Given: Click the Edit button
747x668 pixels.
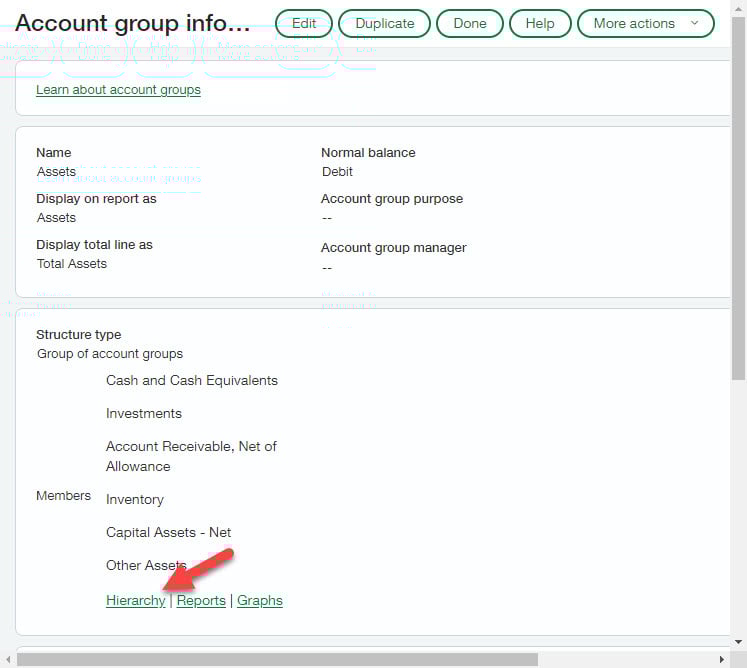Looking at the screenshot, I should [x=304, y=23].
